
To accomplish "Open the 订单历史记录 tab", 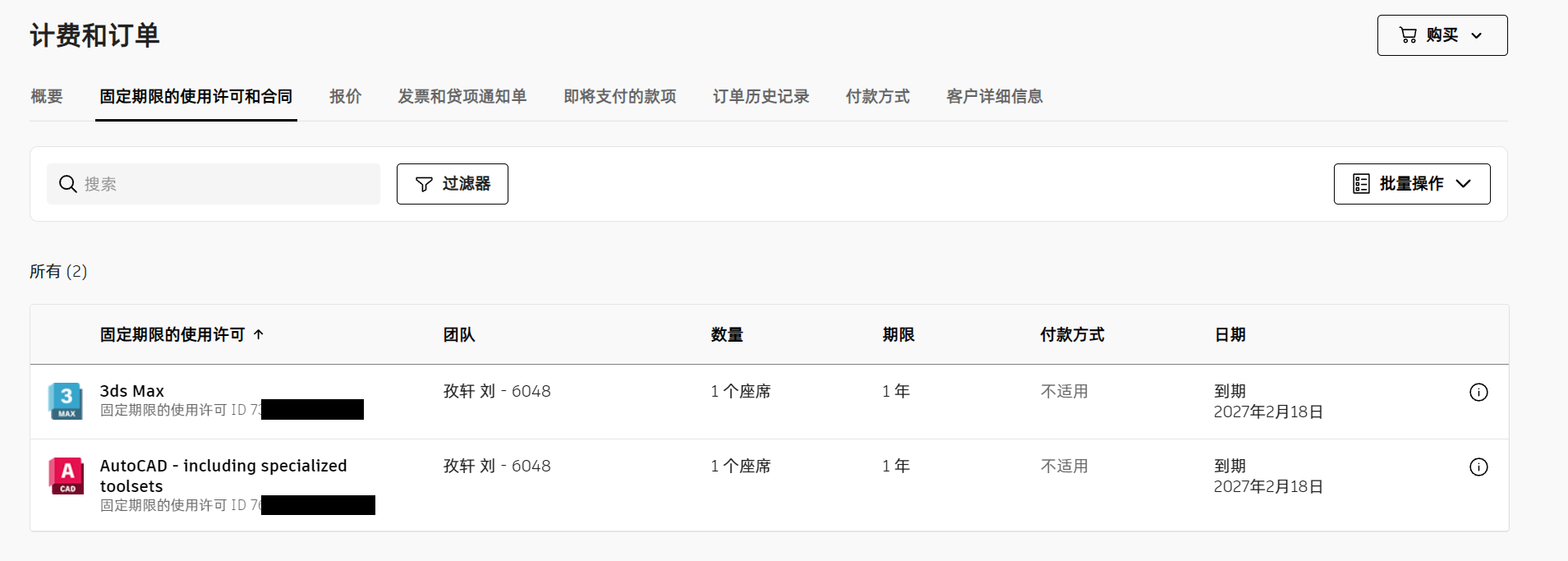I will (761, 97).
